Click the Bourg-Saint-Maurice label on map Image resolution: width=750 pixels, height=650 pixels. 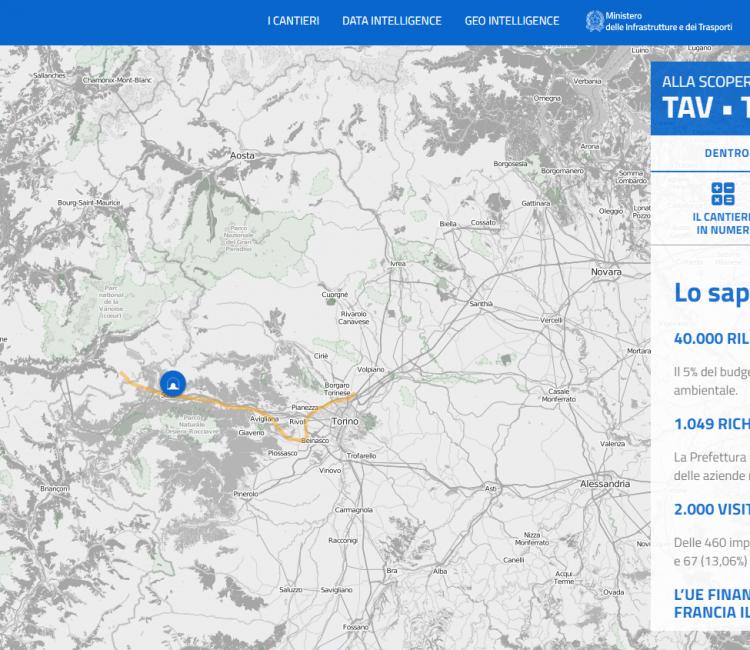tap(89, 203)
